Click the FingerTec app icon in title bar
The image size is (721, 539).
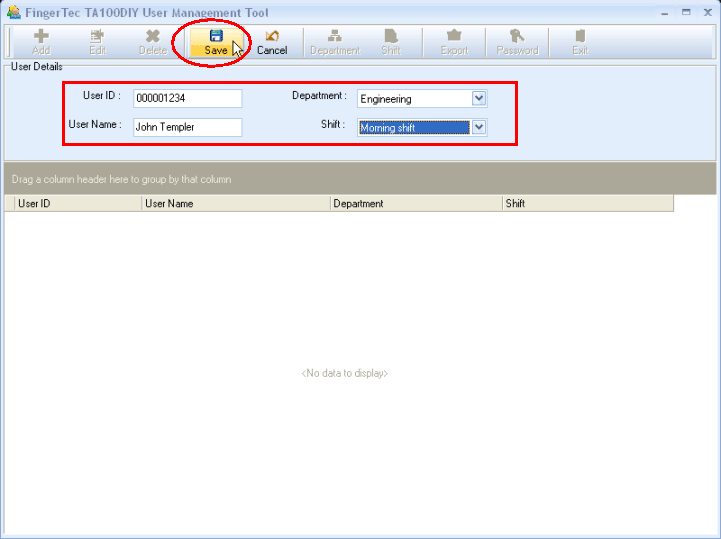pyautogui.click(x=14, y=12)
